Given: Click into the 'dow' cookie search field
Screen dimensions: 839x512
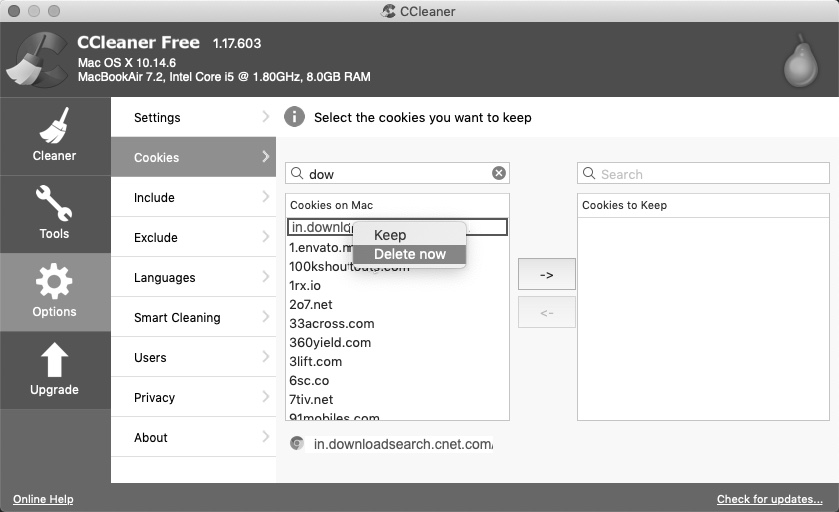Looking at the screenshot, I should pos(397,173).
